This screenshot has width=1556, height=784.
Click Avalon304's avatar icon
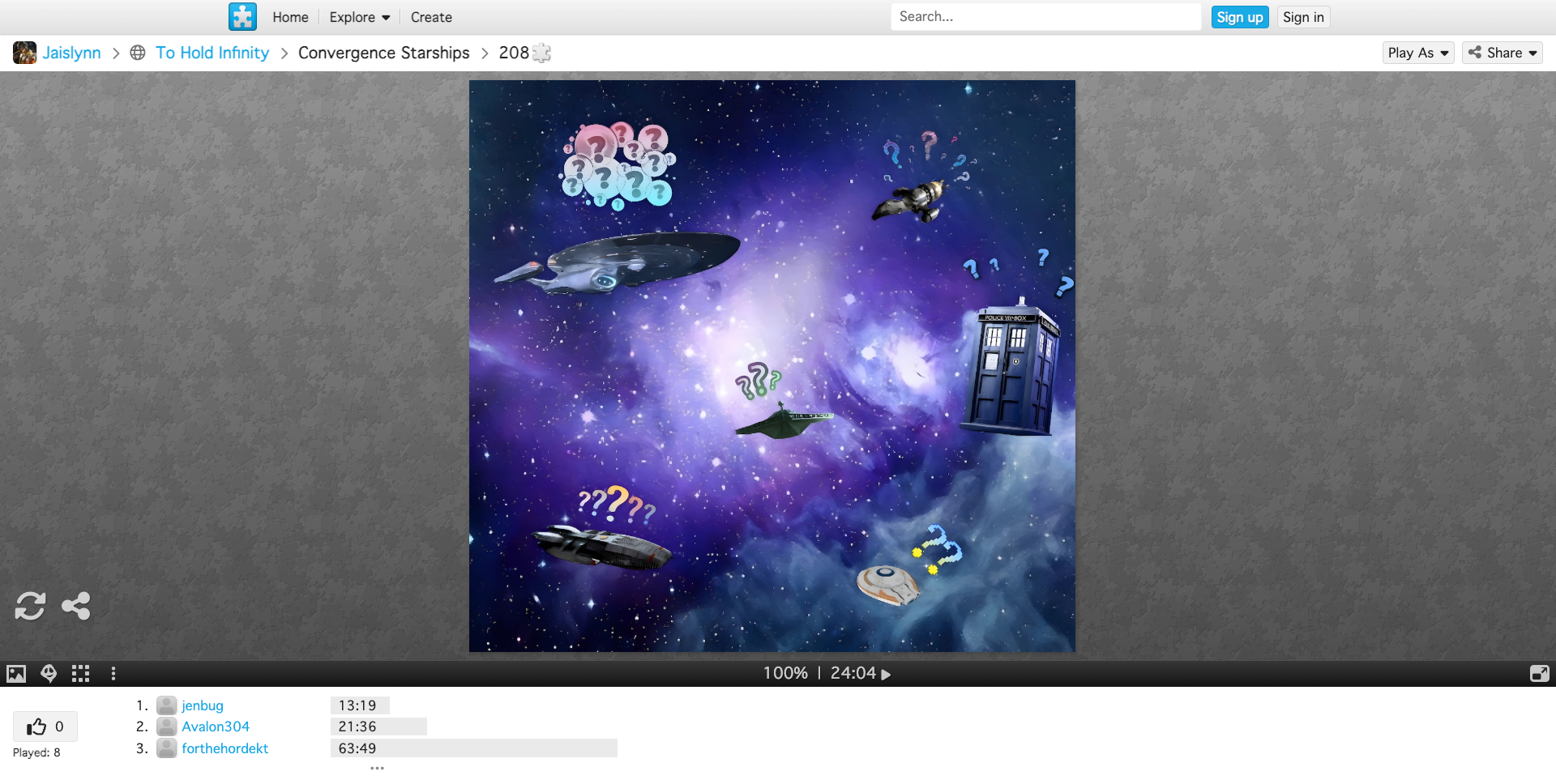point(167,726)
